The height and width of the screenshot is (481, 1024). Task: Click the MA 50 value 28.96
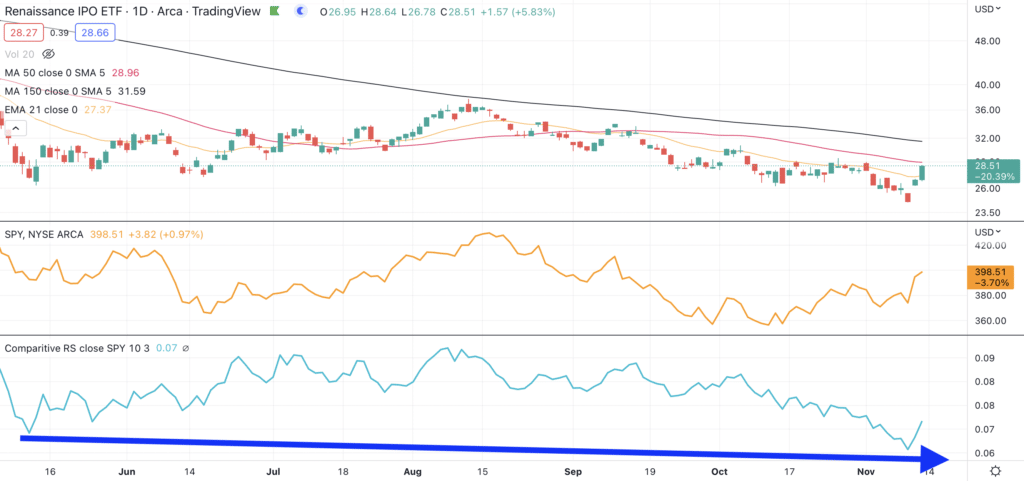pyautogui.click(x=125, y=73)
